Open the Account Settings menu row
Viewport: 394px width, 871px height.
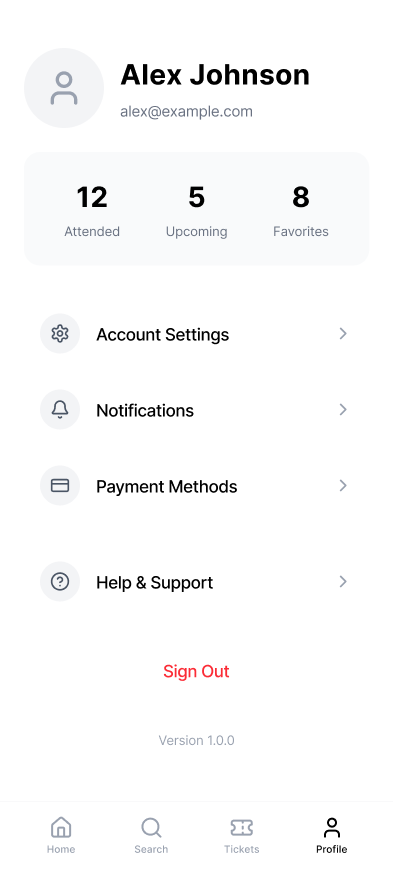tap(196, 334)
